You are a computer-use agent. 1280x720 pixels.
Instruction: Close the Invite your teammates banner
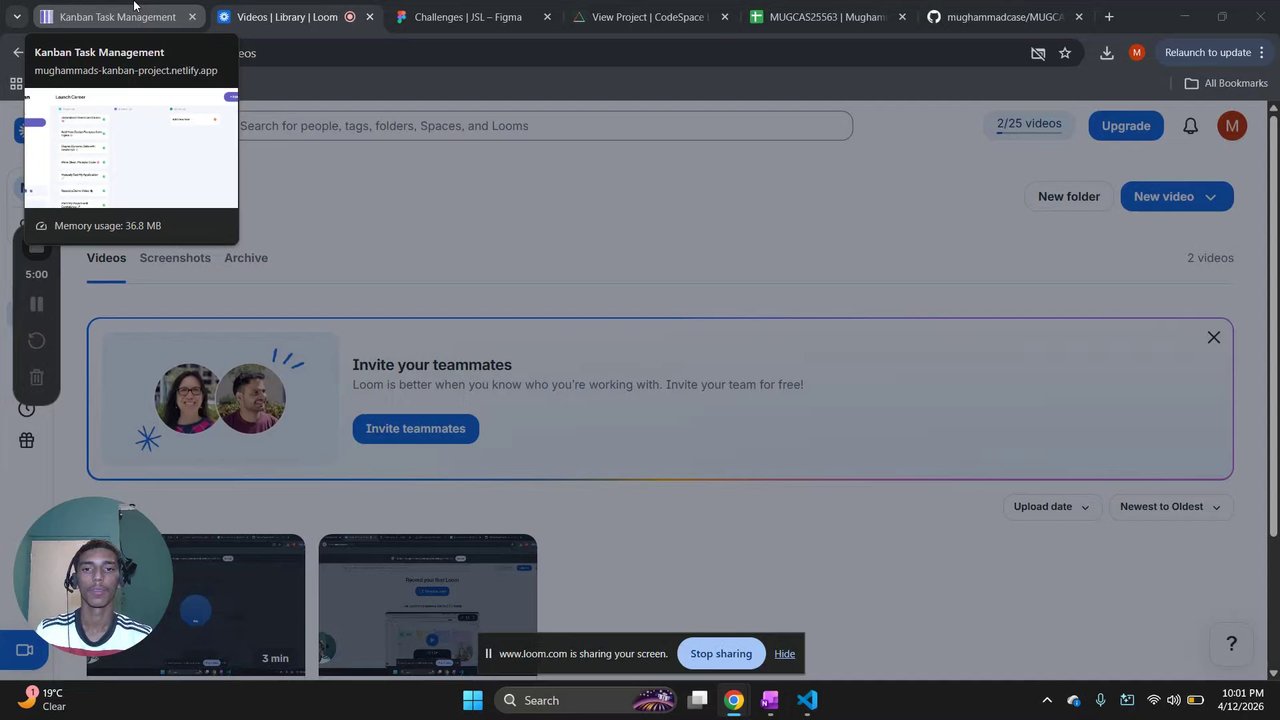(x=1213, y=338)
